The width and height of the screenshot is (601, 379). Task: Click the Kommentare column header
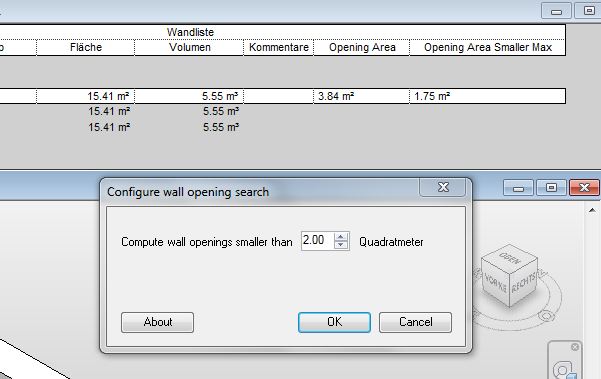point(279,48)
